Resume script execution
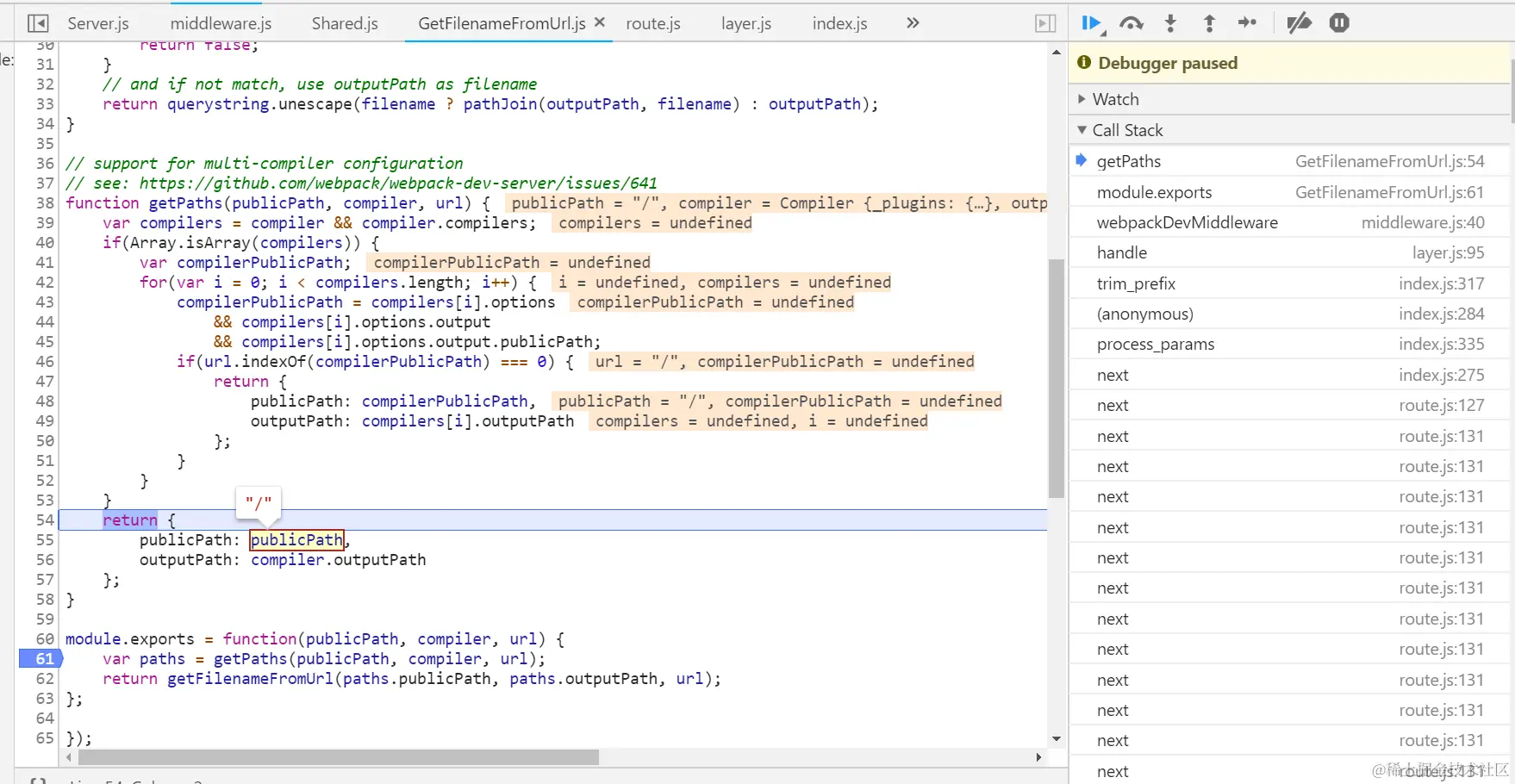 click(x=1092, y=23)
